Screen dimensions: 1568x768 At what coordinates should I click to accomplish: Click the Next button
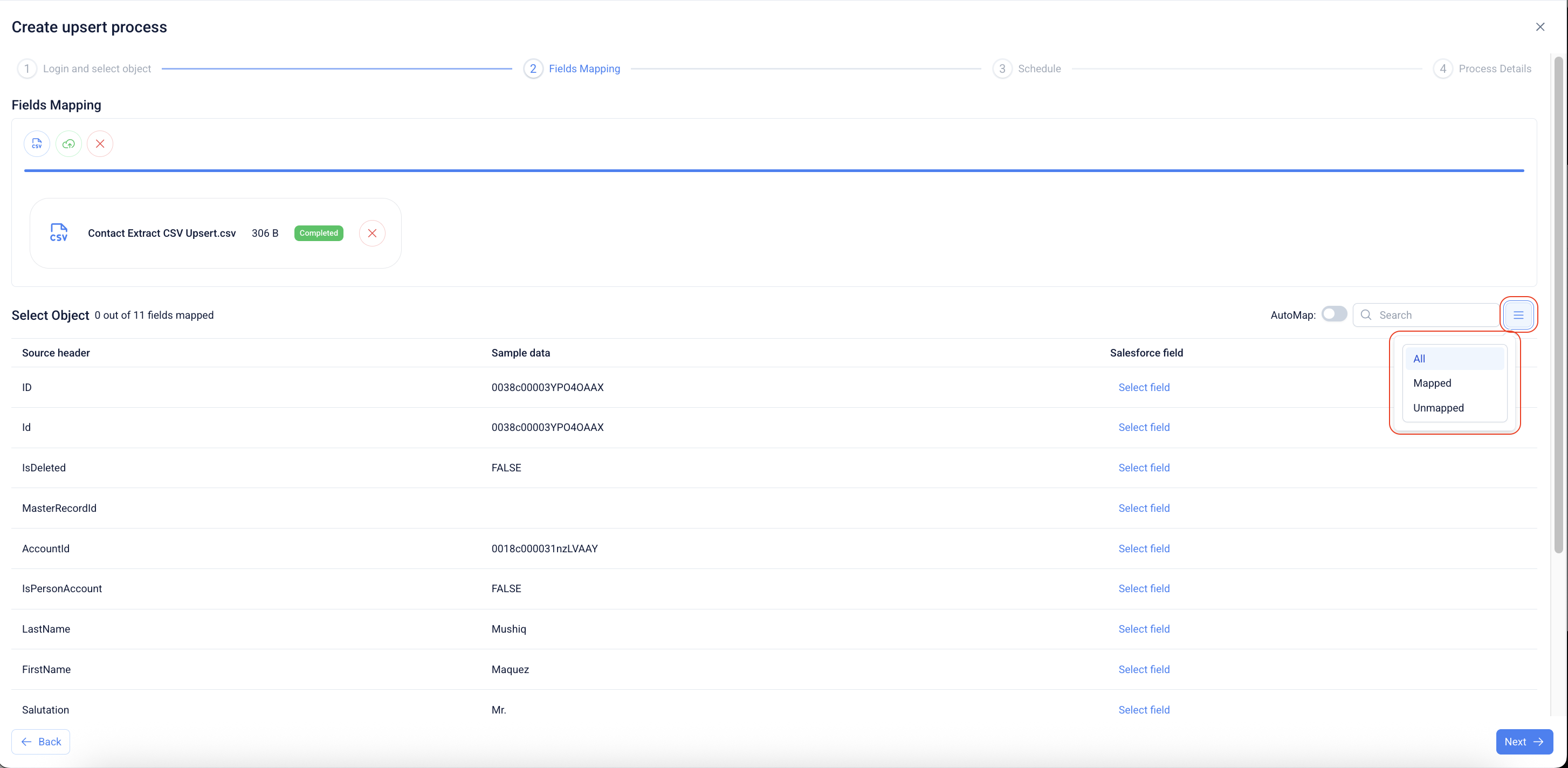point(1523,742)
